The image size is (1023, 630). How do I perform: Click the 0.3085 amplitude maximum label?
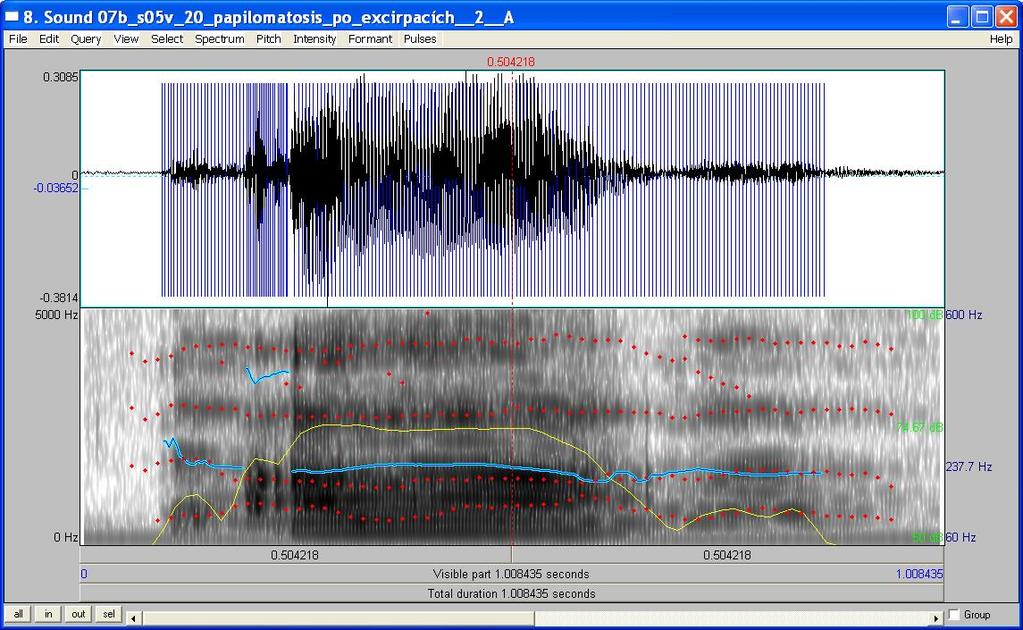click(x=61, y=77)
